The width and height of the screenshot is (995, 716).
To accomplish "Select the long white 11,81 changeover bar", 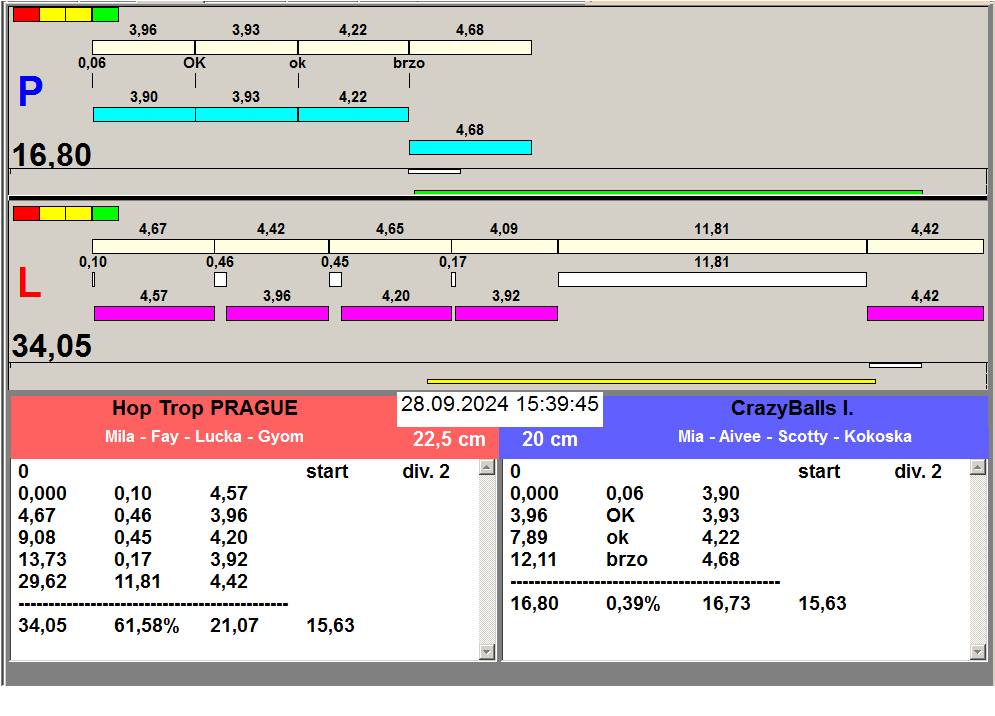I will click(x=712, y=279).
